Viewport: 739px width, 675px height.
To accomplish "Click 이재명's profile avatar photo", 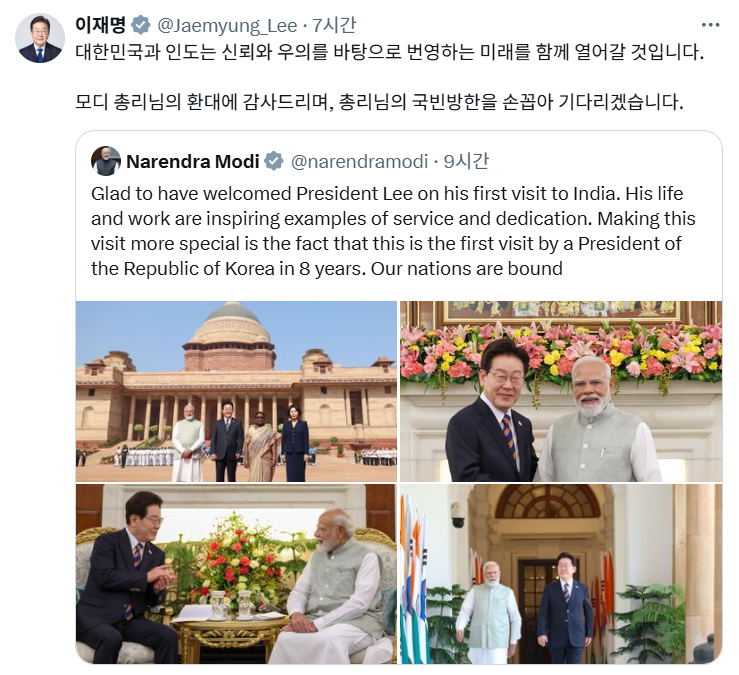I will [x=40, y=38].
